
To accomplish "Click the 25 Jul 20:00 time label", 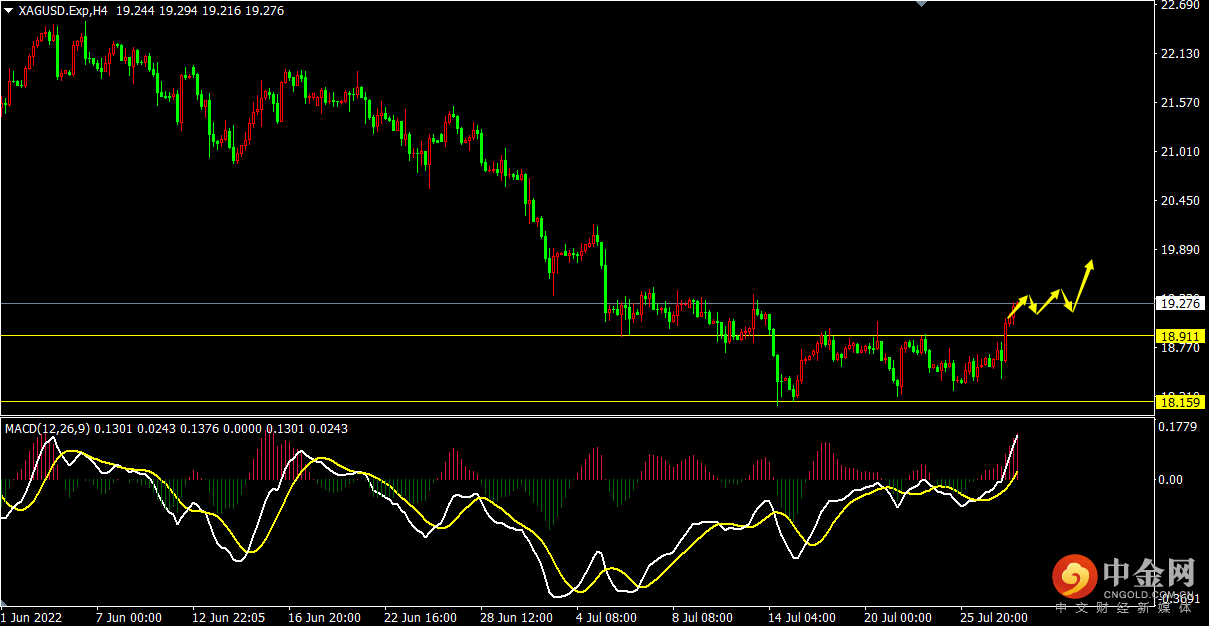I will click(x=995, y=618).
